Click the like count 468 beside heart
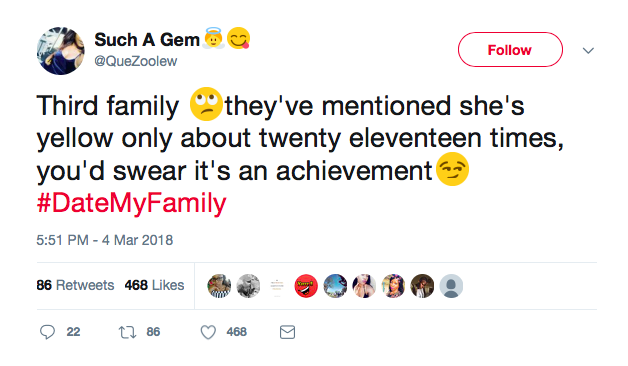 tap(236, 332)
